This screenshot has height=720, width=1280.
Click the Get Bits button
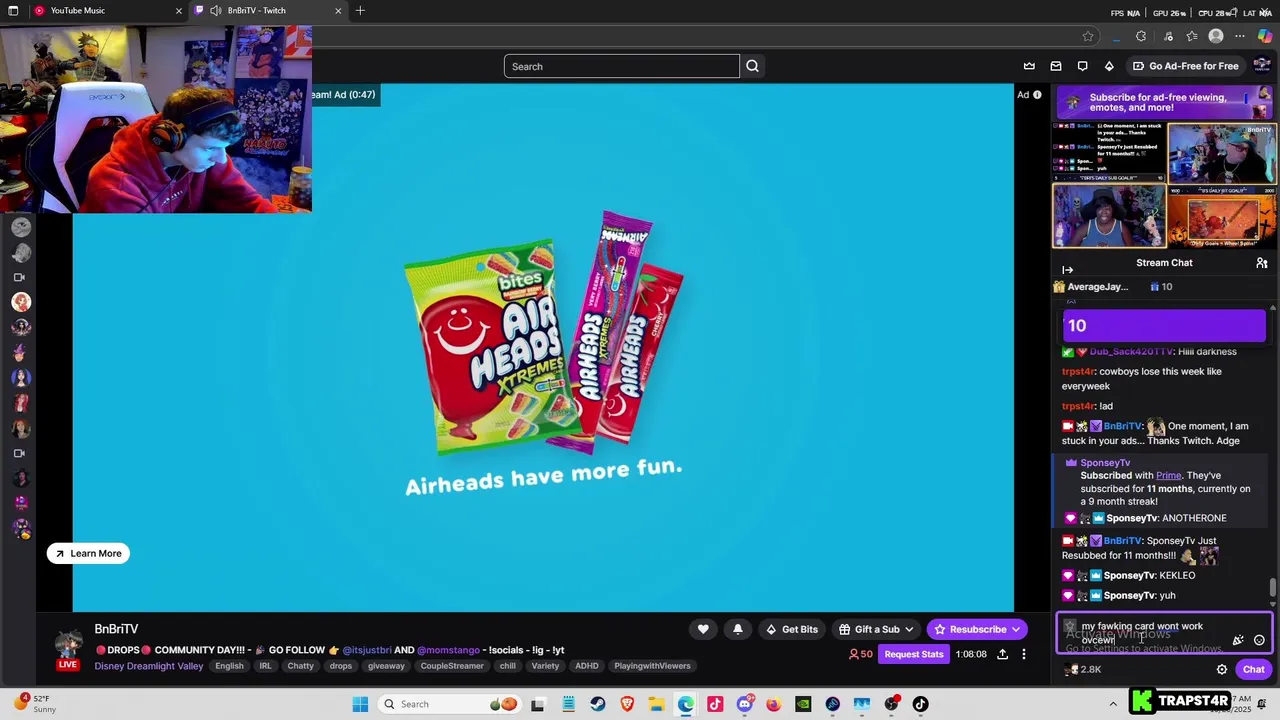pyautogui.click(x=792, y=629)
